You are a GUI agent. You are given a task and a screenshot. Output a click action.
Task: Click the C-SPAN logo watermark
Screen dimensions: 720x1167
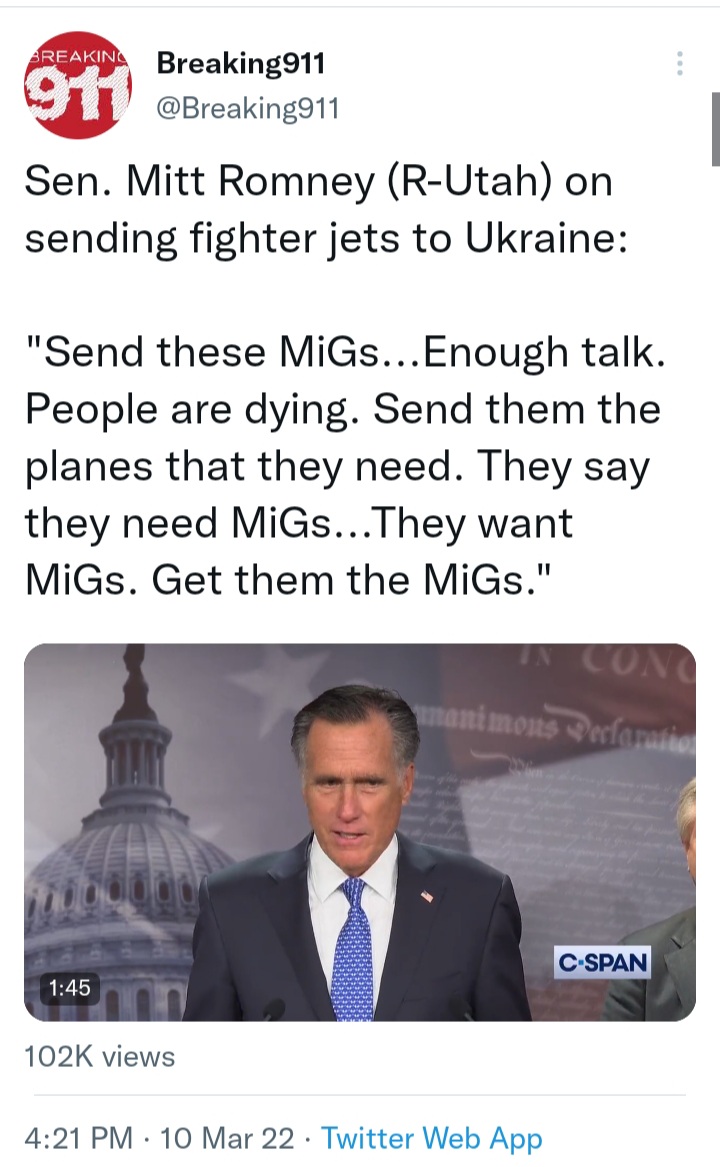(x=602, y=962)
